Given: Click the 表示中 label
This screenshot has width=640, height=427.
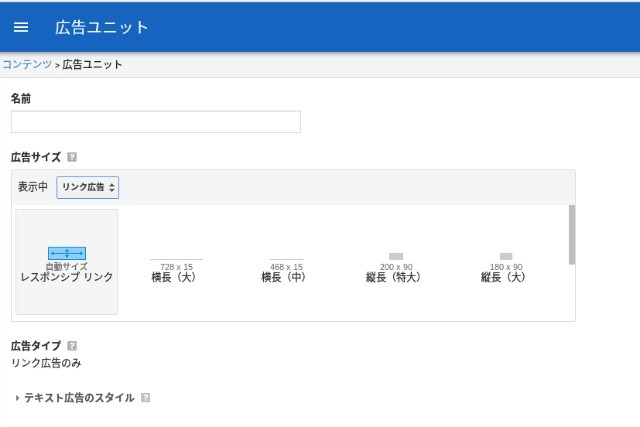Looking at the screenshot, I should pyautogui.click(x=33, y=187).
